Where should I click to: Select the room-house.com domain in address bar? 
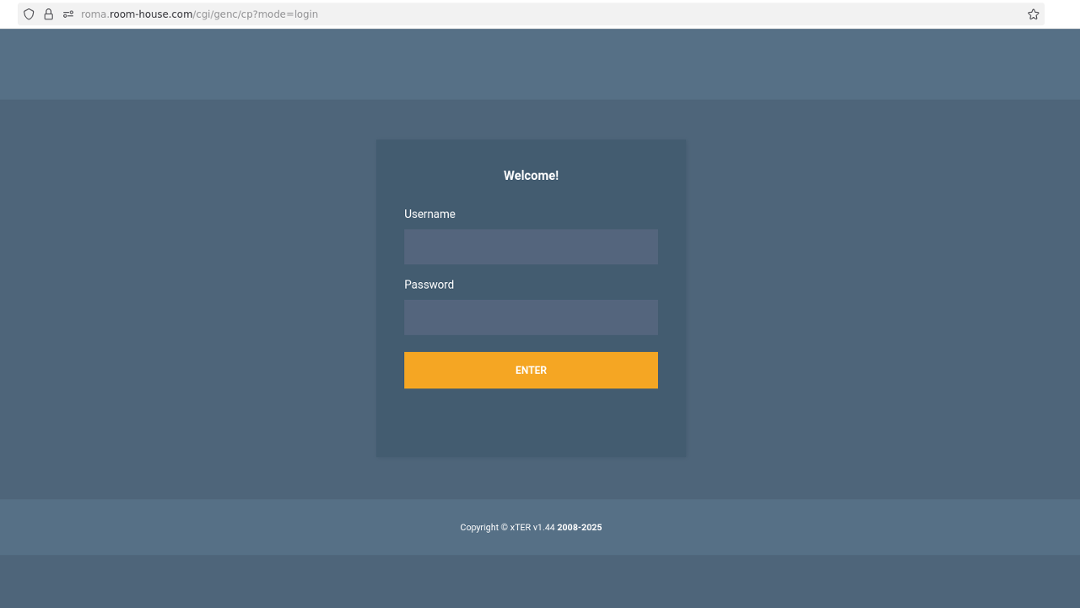(x=150, y=14)
